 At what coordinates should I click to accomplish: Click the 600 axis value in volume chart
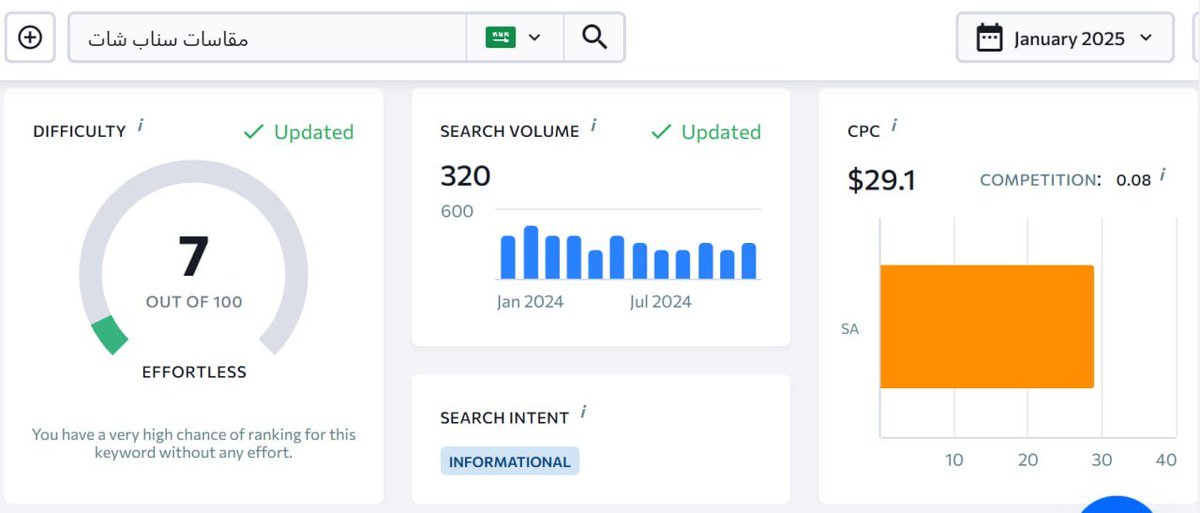click(x=457, y=211)
